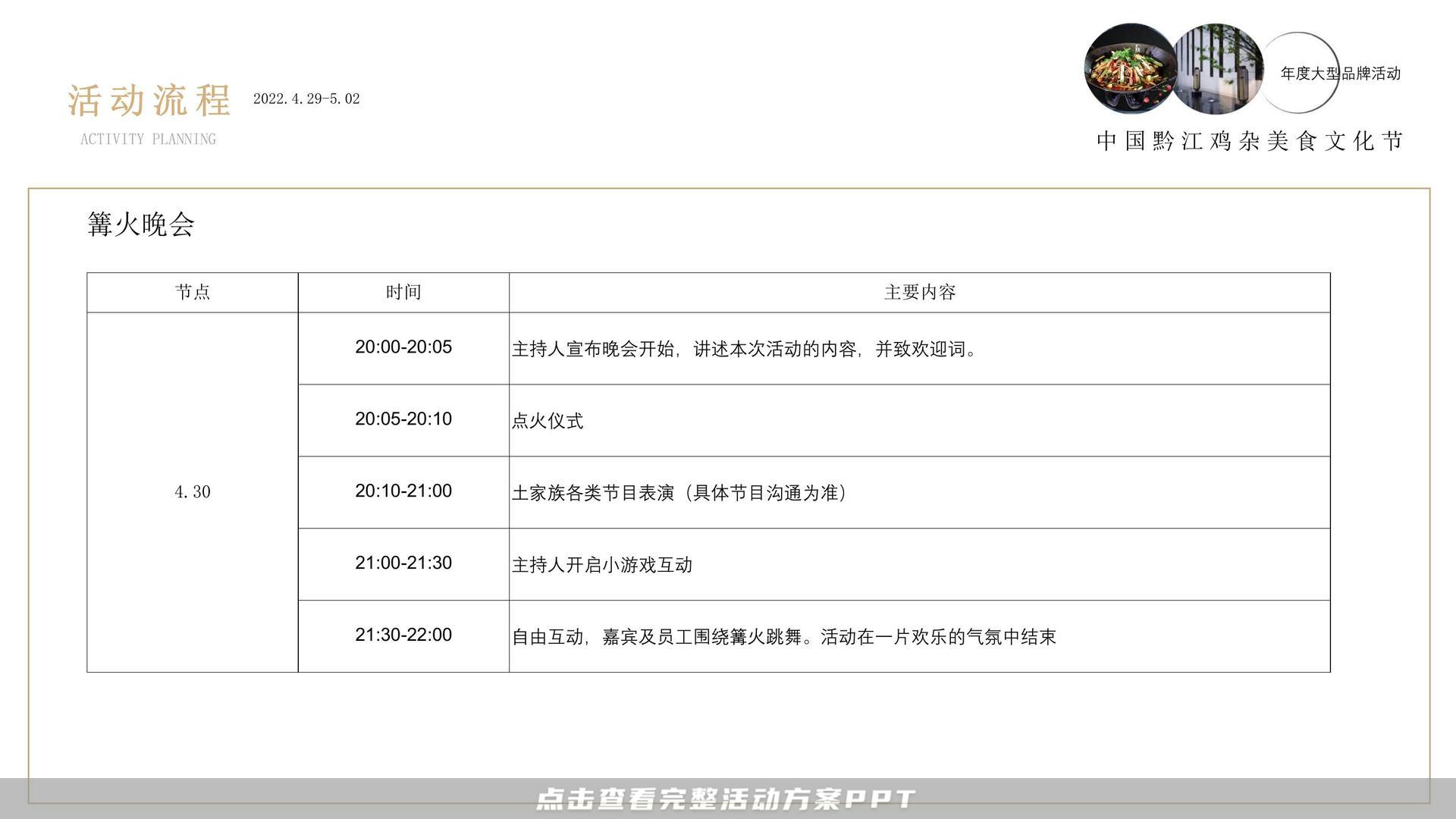Click the '主要内容' column header

[x=920, y=292]
